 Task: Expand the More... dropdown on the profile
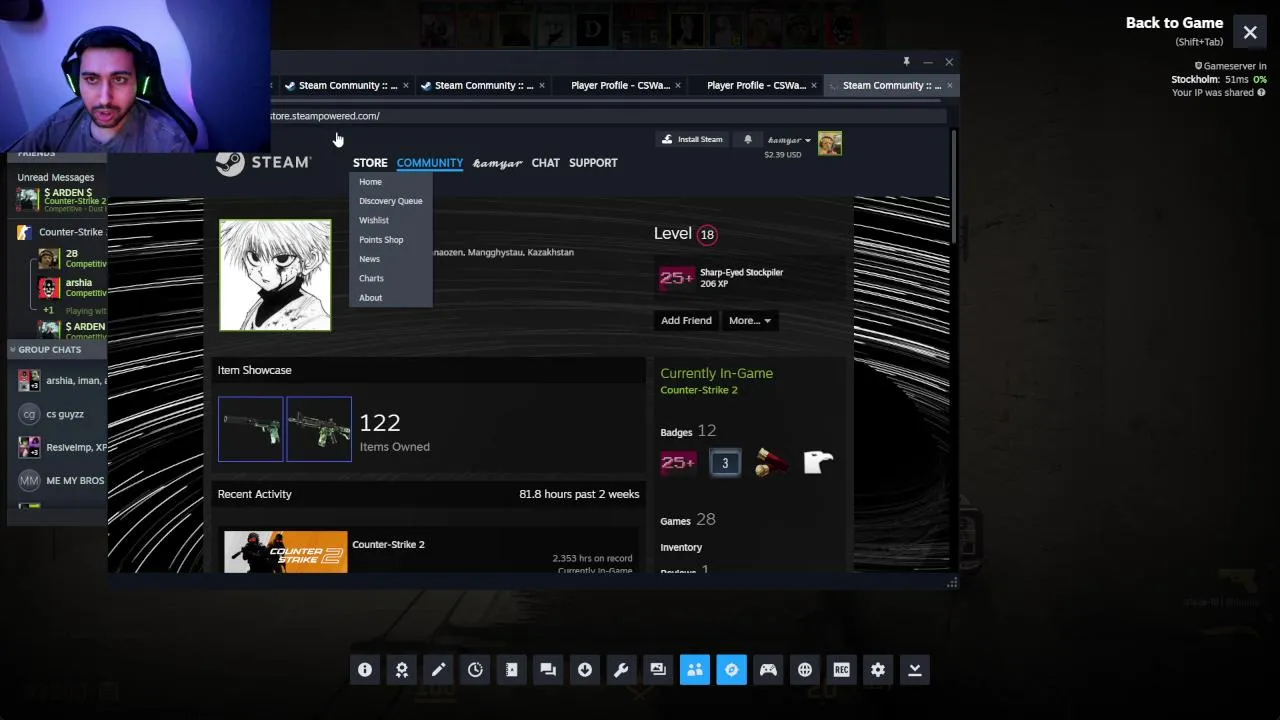coord(749,320)
